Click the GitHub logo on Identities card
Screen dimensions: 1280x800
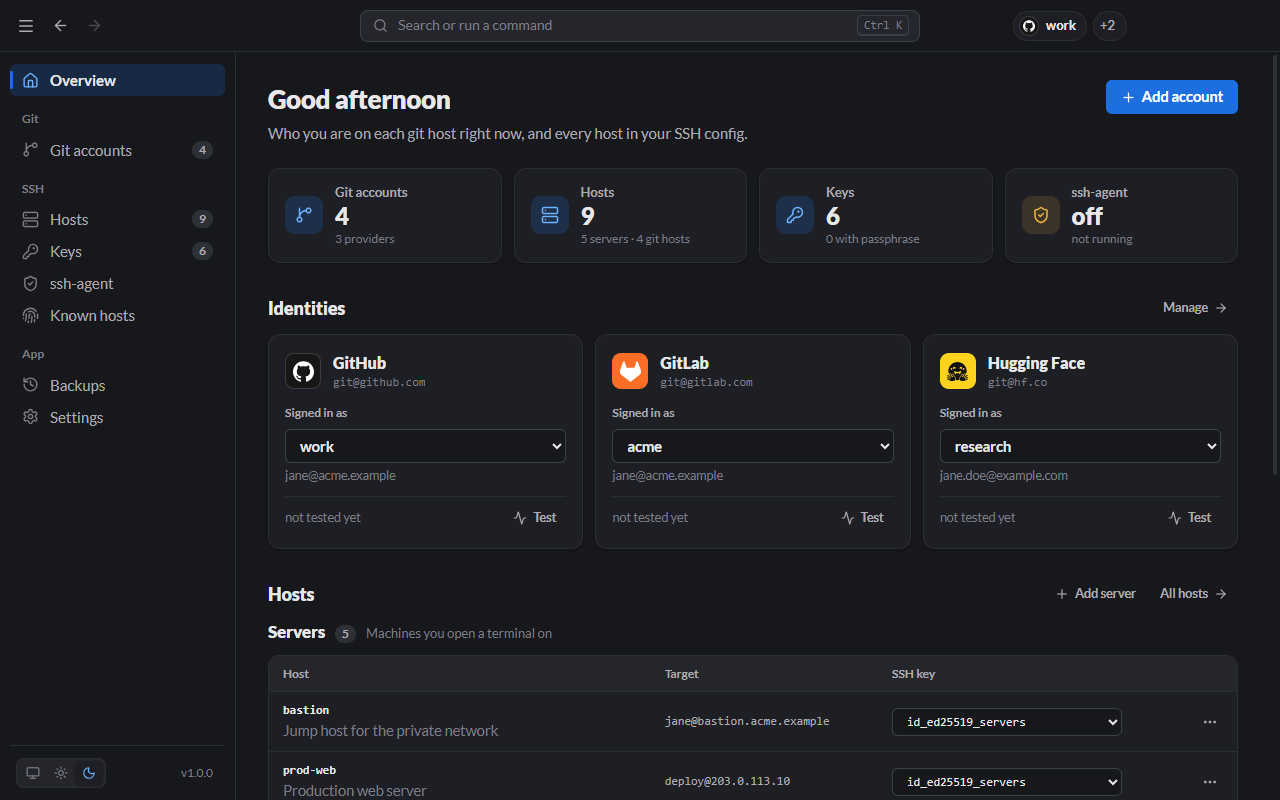(303, 371)
